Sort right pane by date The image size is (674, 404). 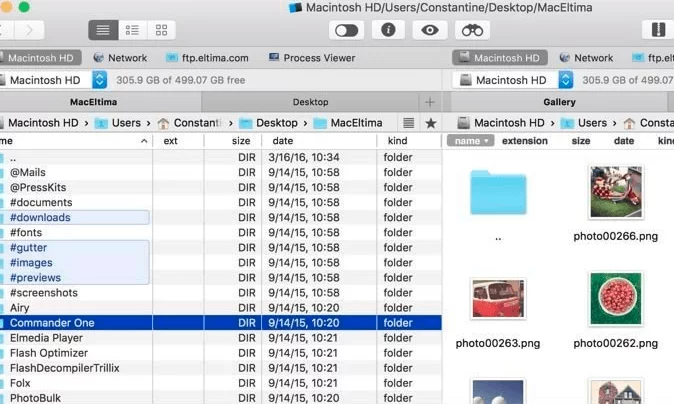click(624, 141)
